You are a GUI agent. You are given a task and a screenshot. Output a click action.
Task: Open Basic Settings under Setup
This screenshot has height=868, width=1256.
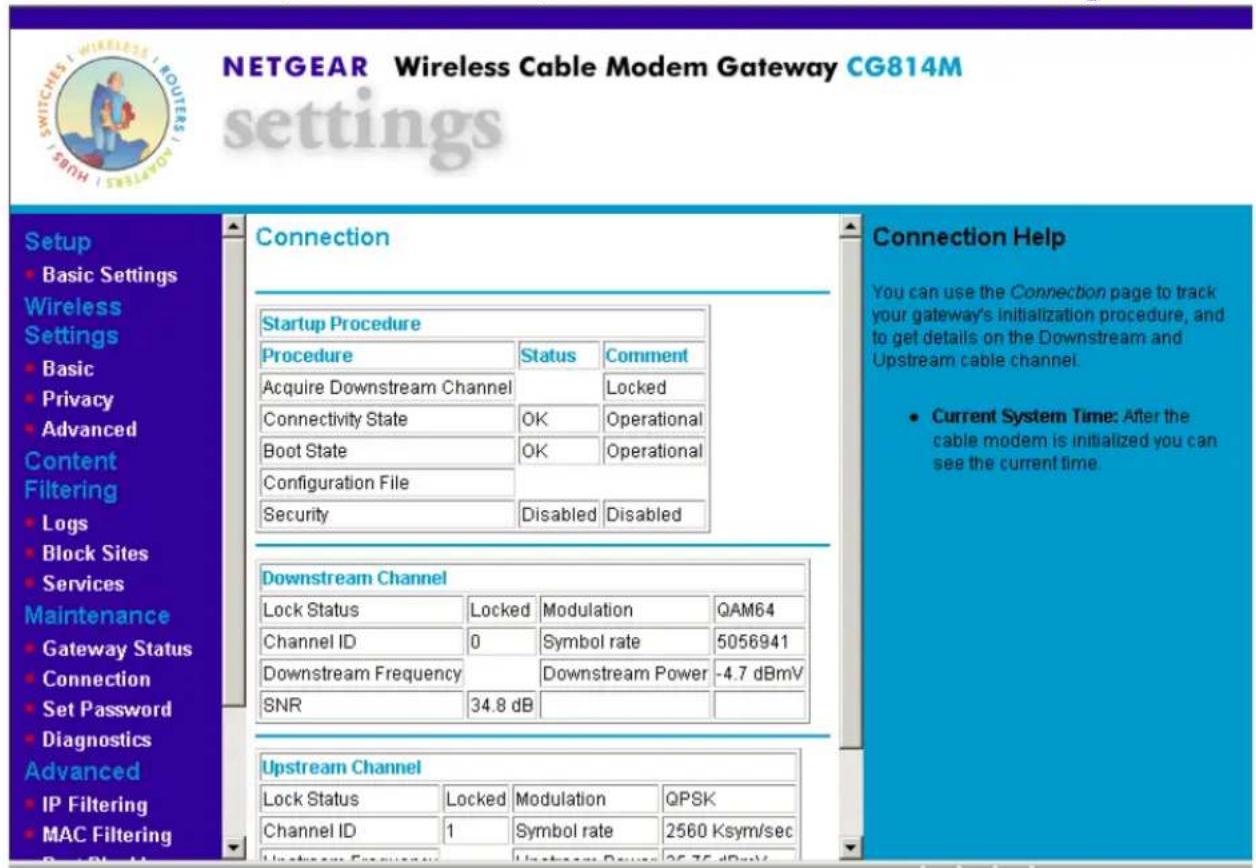(109, 275)
